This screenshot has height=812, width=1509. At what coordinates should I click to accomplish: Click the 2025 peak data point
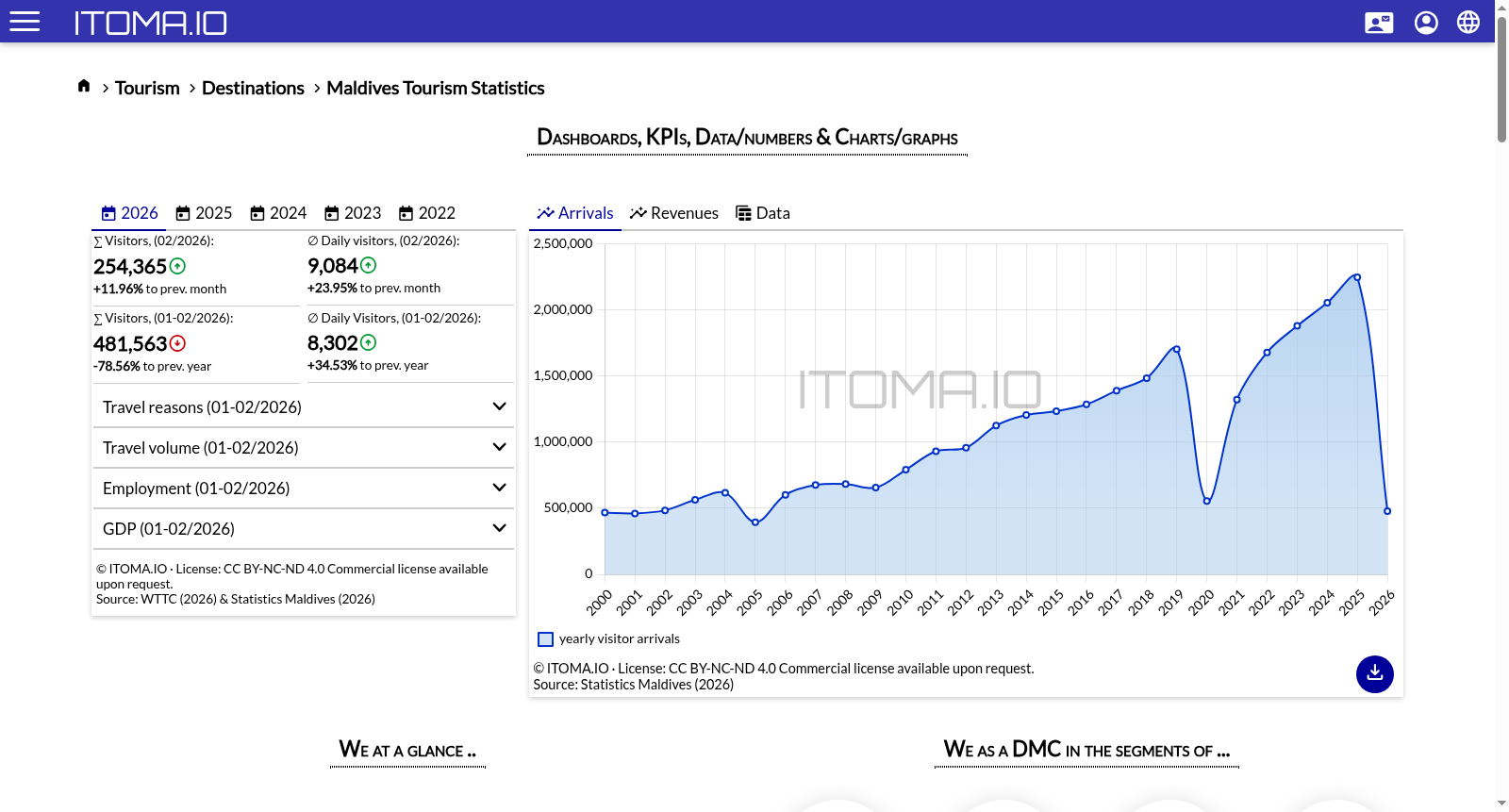tap(1357, 277)
